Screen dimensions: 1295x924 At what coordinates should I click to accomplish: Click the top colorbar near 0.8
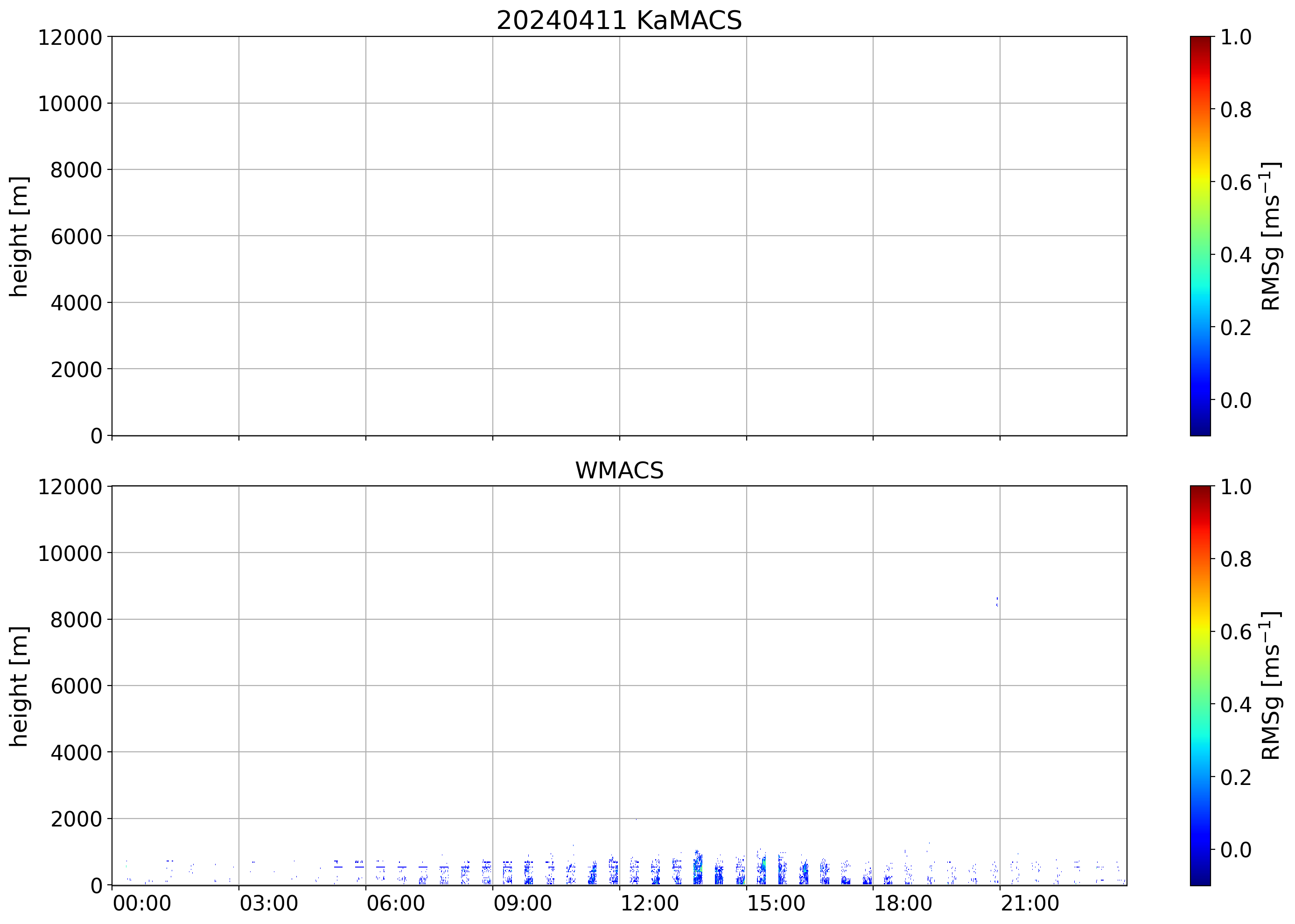pyautogui.click(x=1200, y=109)
